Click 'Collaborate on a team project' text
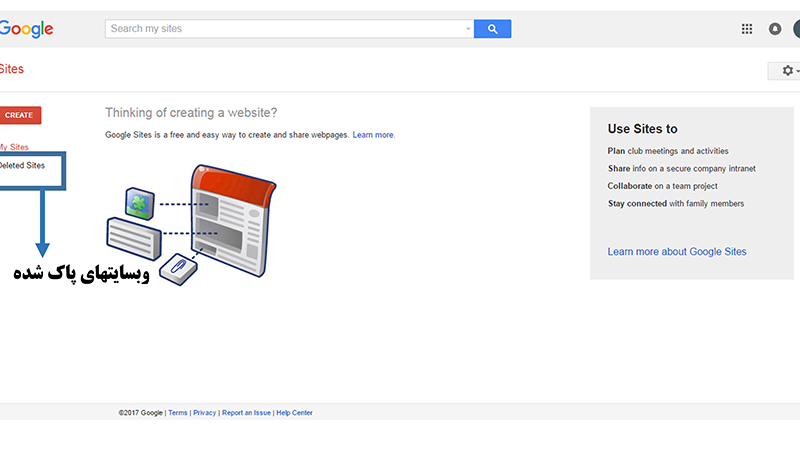 tap(662, 186)
